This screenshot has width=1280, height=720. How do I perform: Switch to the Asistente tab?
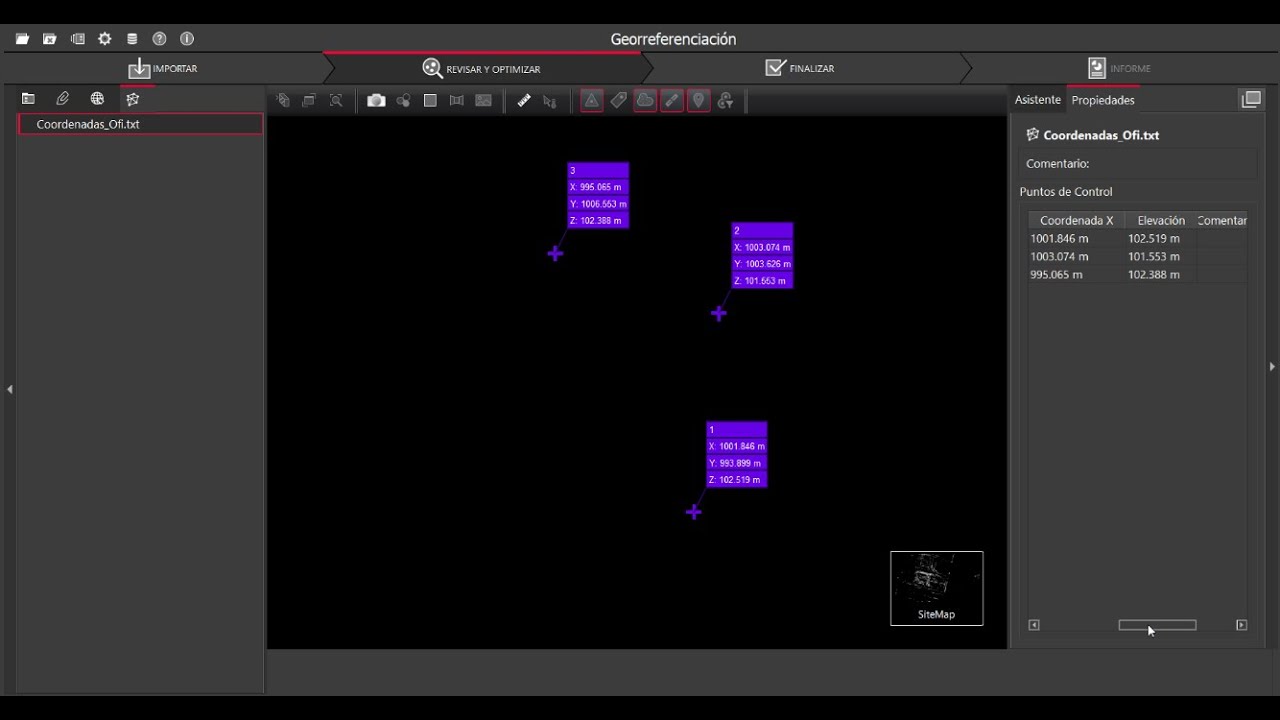1037,100
